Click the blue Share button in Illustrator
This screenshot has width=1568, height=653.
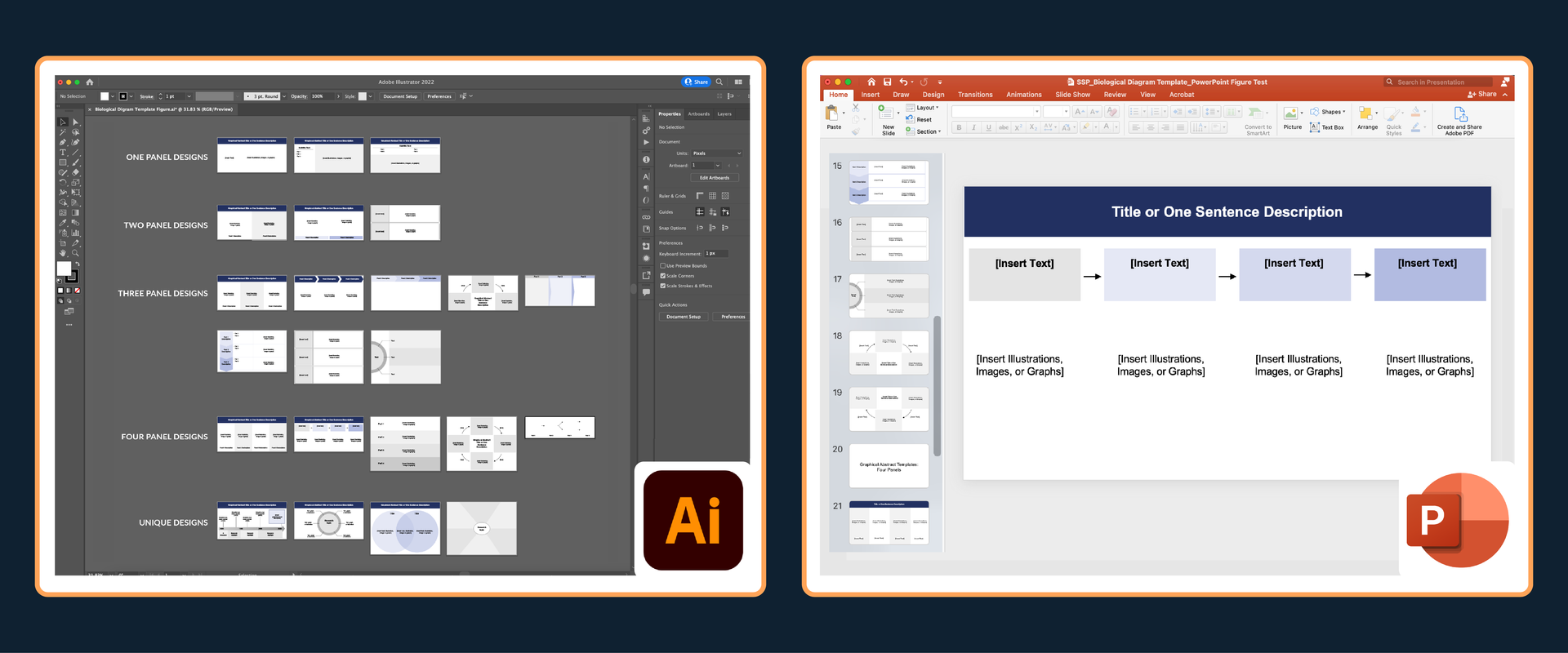click(x=697, y=82)
